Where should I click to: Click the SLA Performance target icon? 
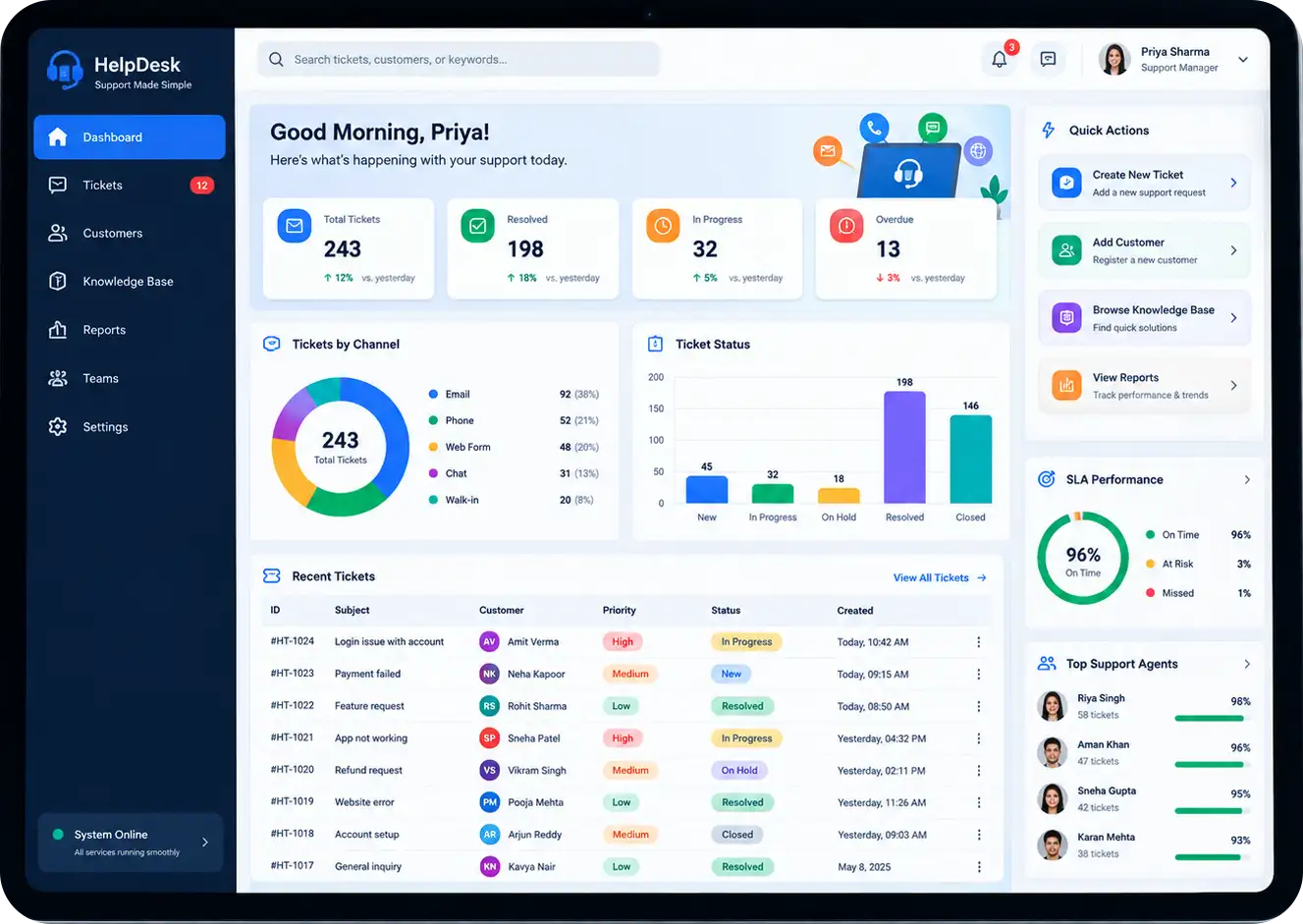tap(1047, 479)
